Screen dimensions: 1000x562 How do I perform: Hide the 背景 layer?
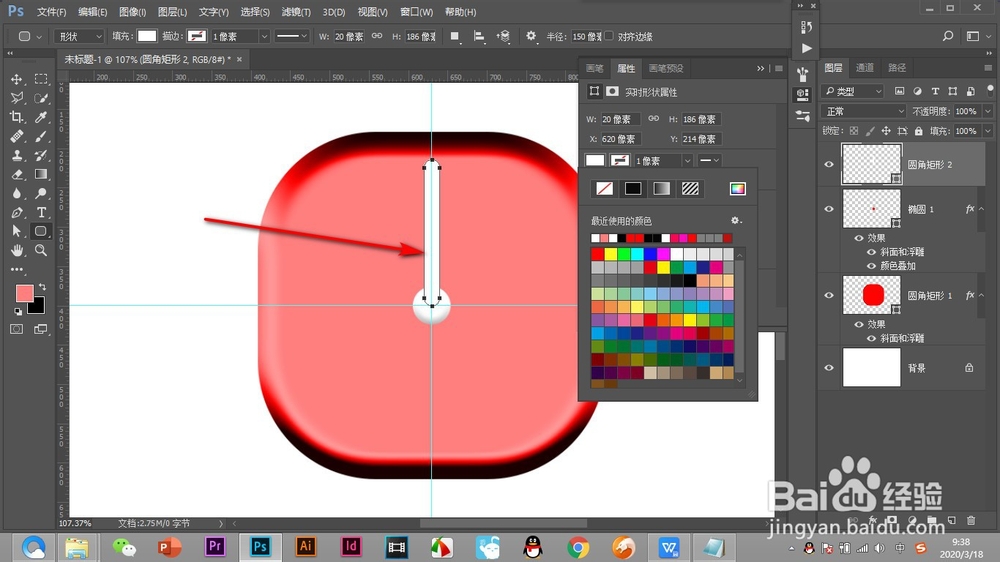(x=829, y=368)
